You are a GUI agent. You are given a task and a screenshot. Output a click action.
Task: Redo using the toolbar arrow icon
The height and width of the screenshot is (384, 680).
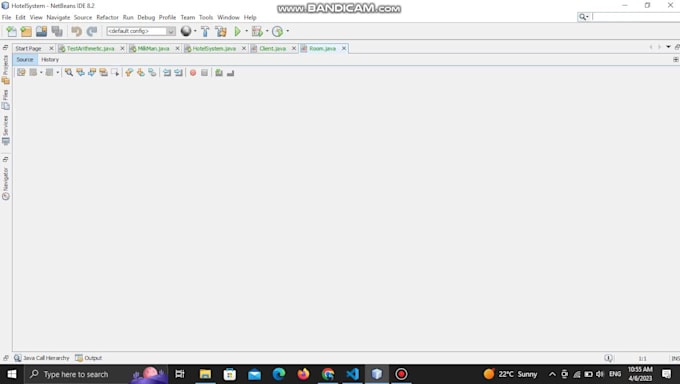tap(92, 31)
